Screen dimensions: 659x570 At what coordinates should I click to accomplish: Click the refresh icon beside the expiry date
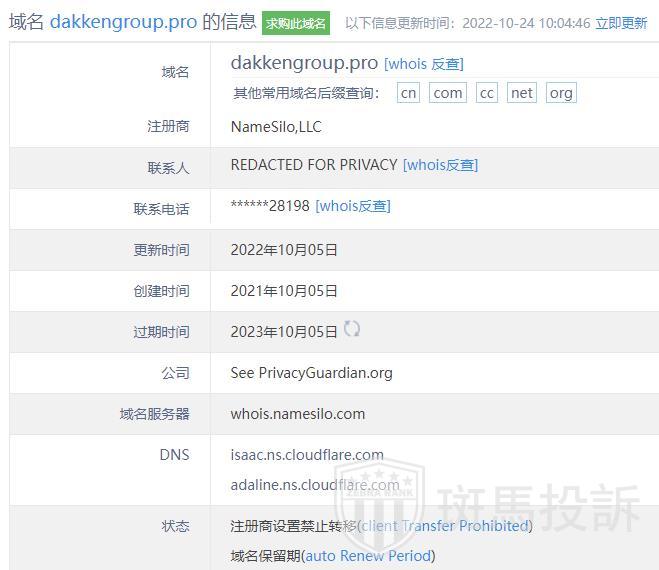pyautogui.click(x=351, y=329)
